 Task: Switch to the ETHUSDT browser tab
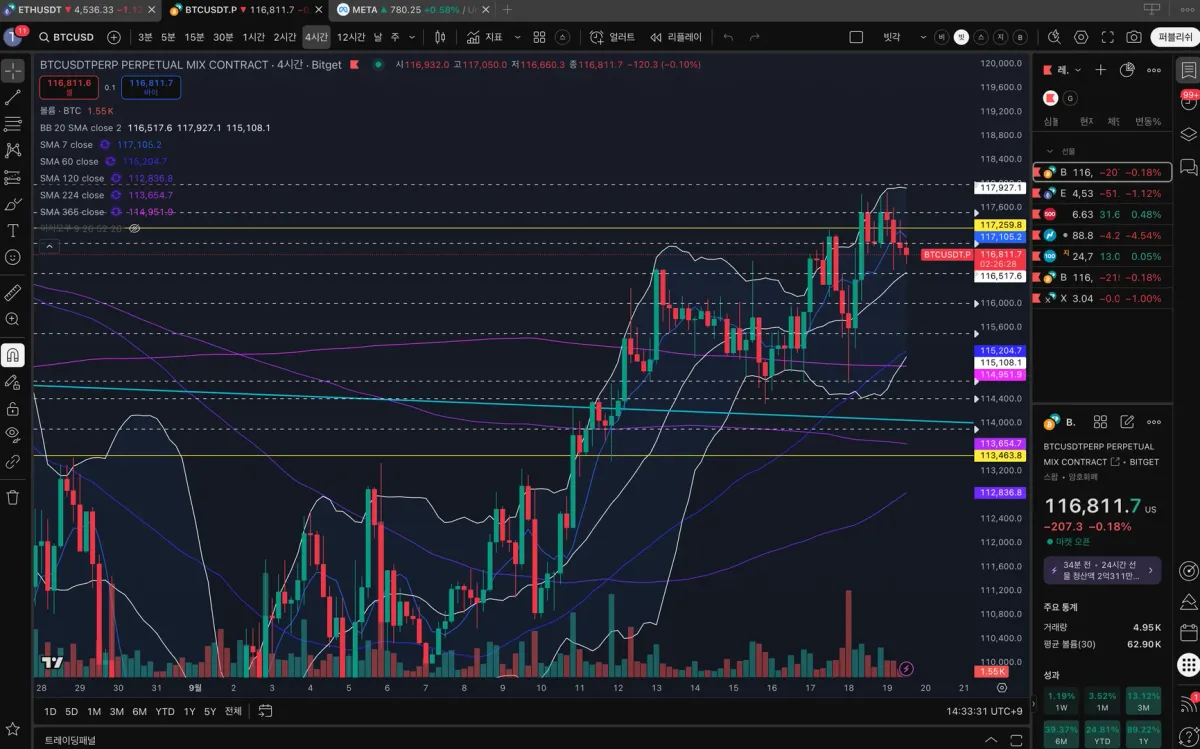(79, 10)
